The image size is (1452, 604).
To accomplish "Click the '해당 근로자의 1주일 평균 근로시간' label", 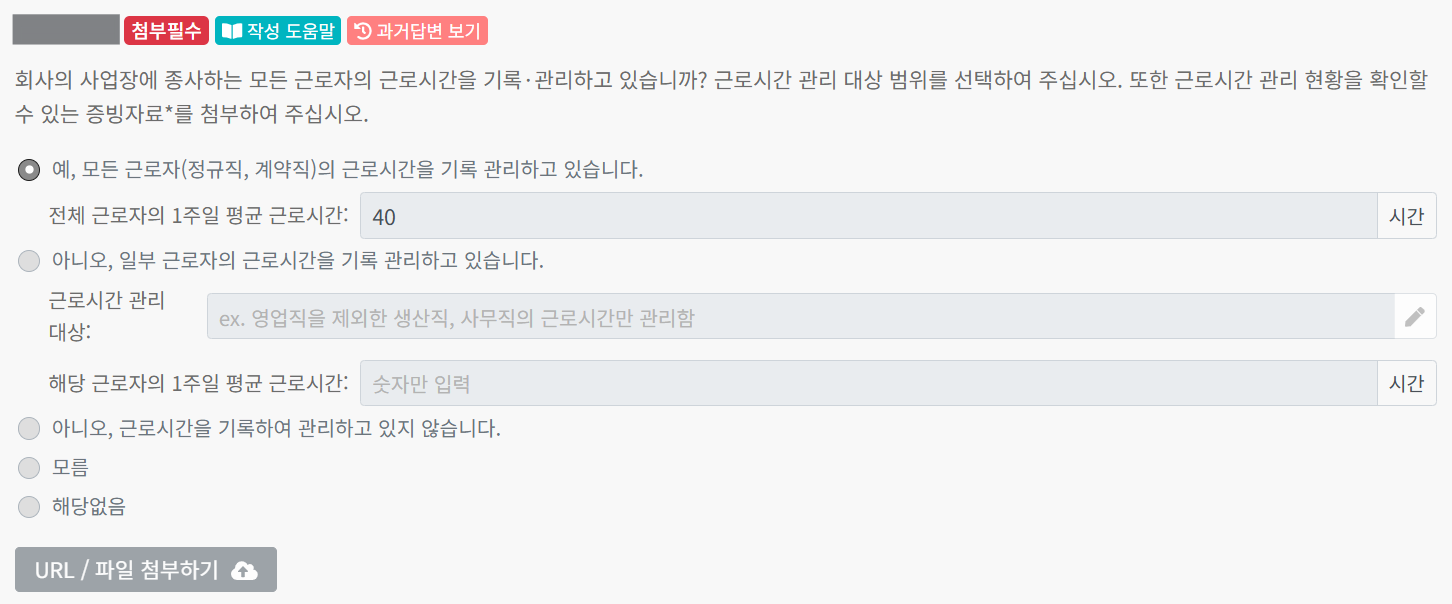I will click(x=198, y=383).
